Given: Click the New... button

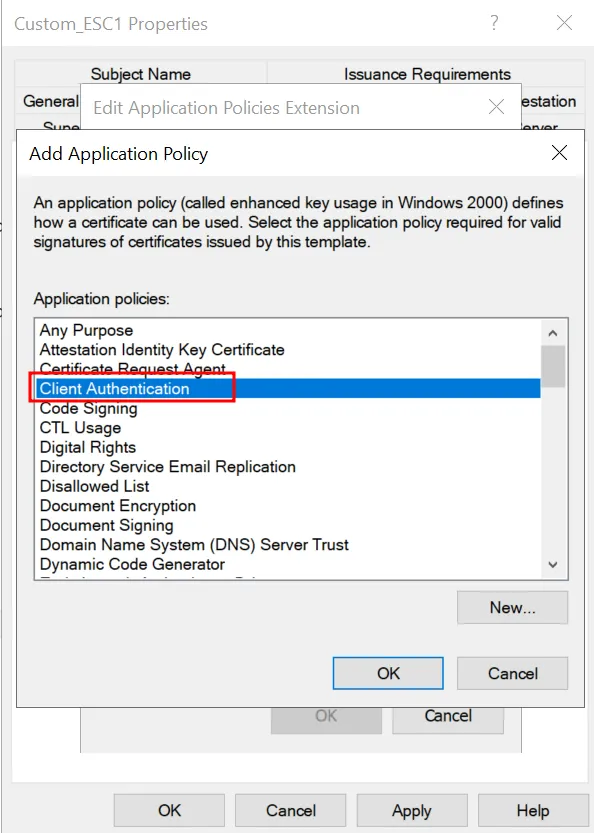Looking at the screenshot, I should click(512, 608).
